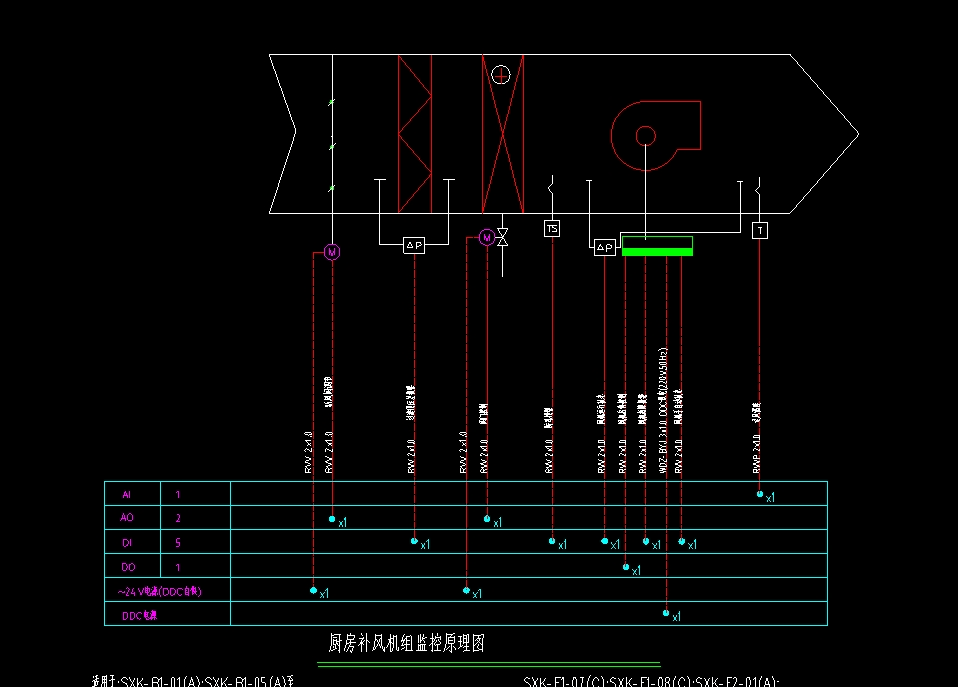Click the cyan point in the AI row
Screen dimensions: 958x687
760,494
